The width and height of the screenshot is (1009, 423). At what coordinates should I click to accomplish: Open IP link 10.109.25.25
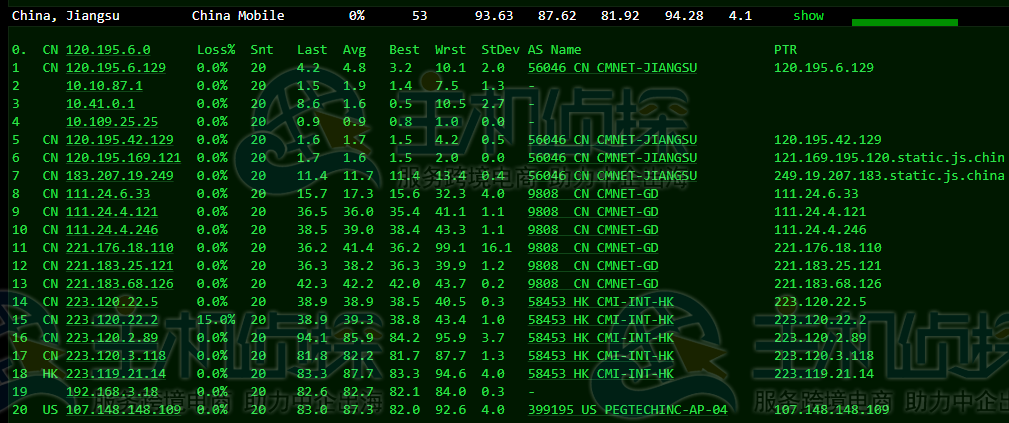(112, 122)
